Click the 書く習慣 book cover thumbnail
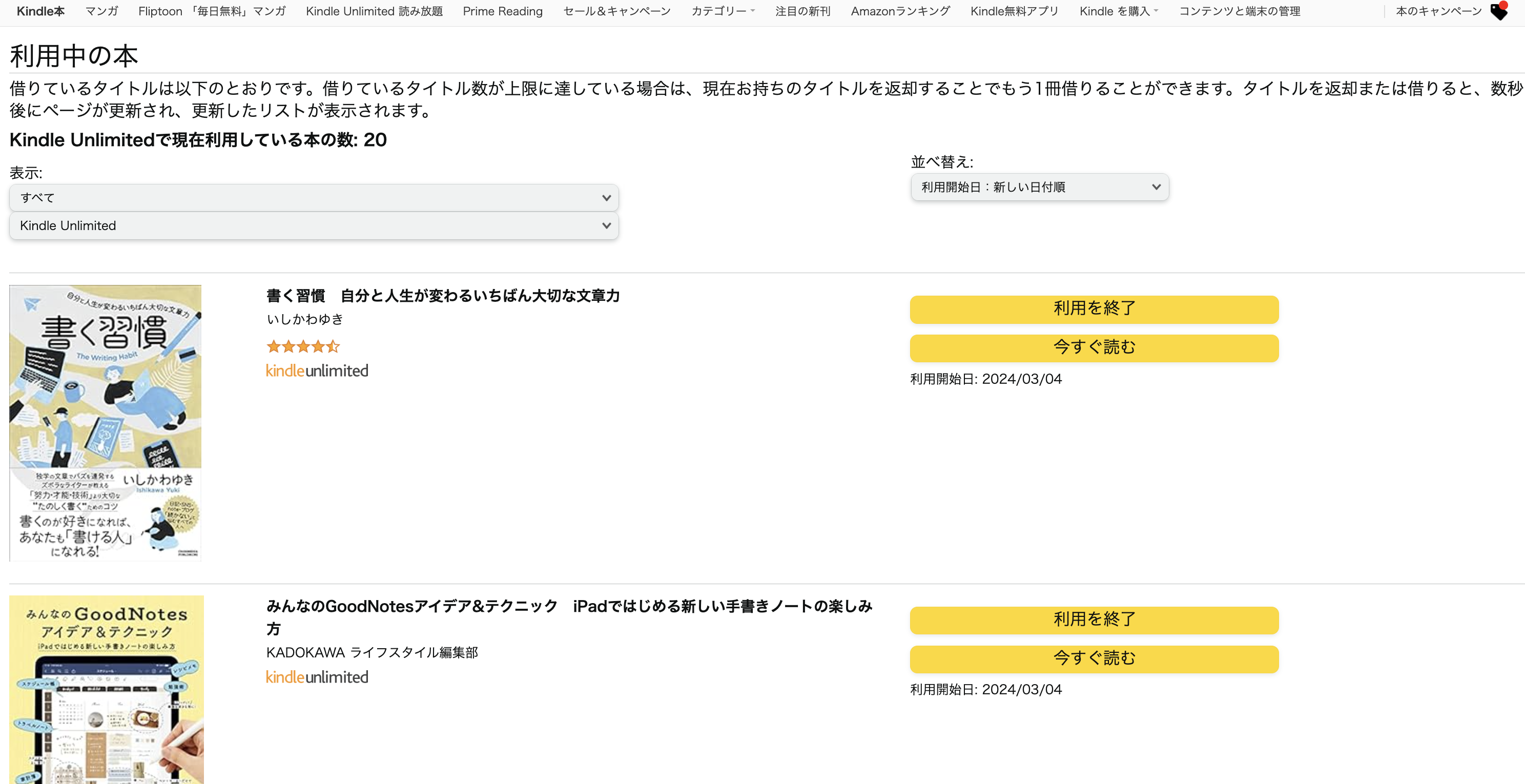Image resolution: width=1525 pixels, height=784 pixels. coord(106,423)
